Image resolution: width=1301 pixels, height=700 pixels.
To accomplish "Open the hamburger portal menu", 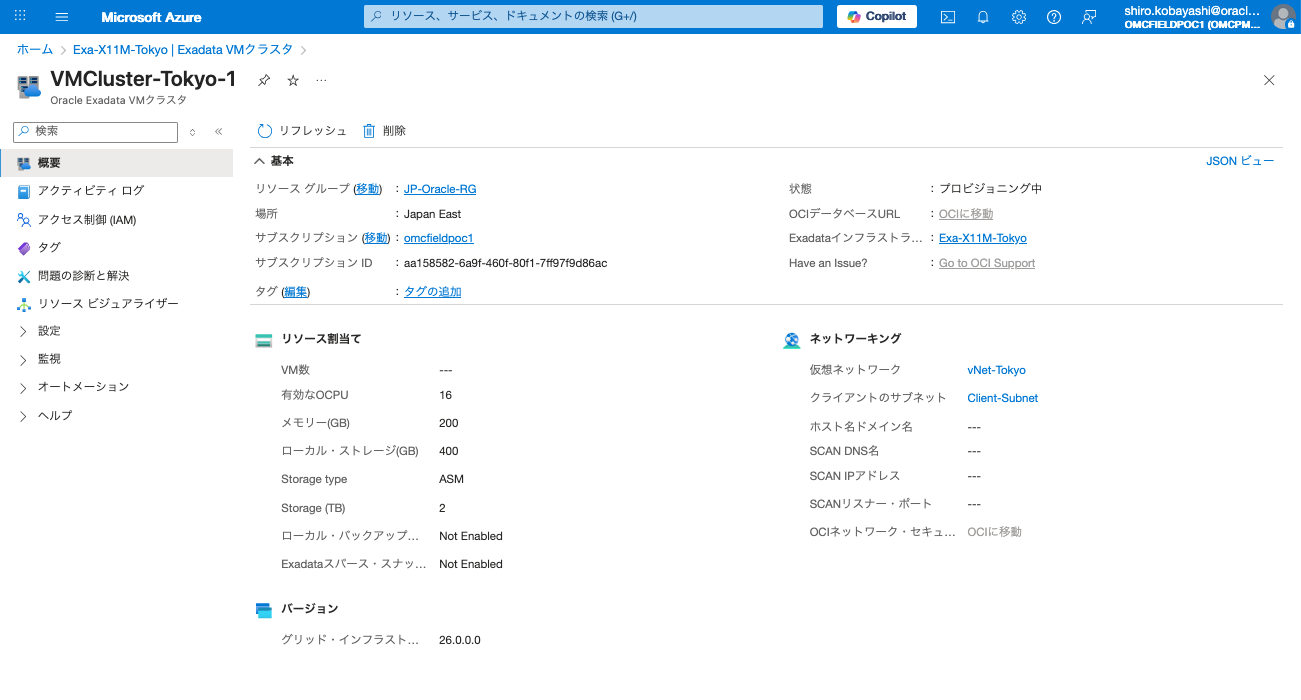I will pyautogui.click(x=62, y=17).
